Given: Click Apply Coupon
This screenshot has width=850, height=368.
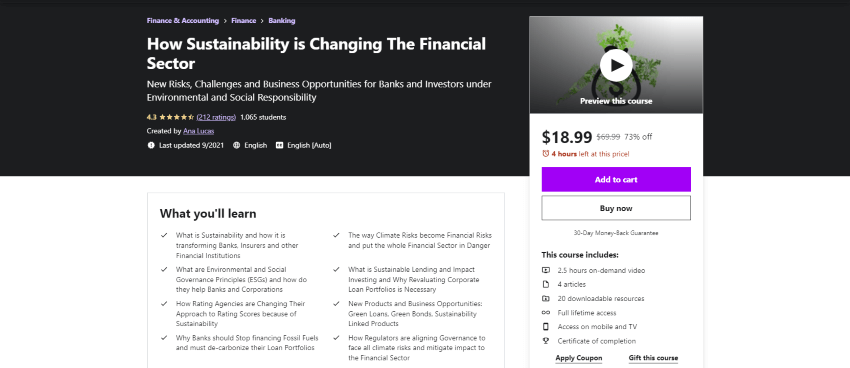Looking at the screenshot, I should (578, 358).
